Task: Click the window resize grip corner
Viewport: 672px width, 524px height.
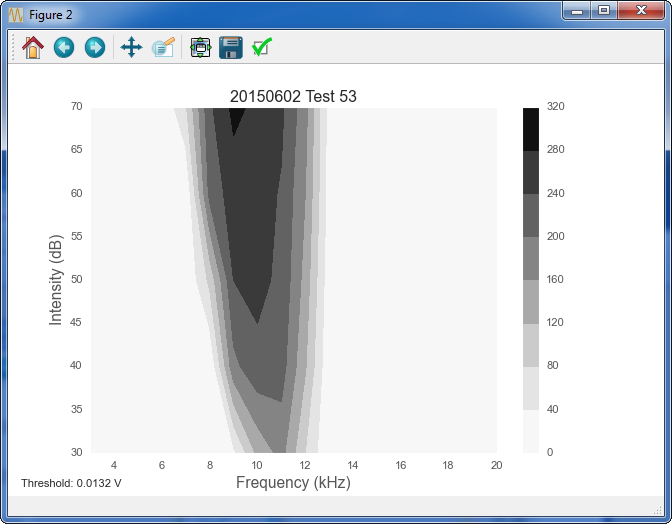Action: click(x=658, y=509)
